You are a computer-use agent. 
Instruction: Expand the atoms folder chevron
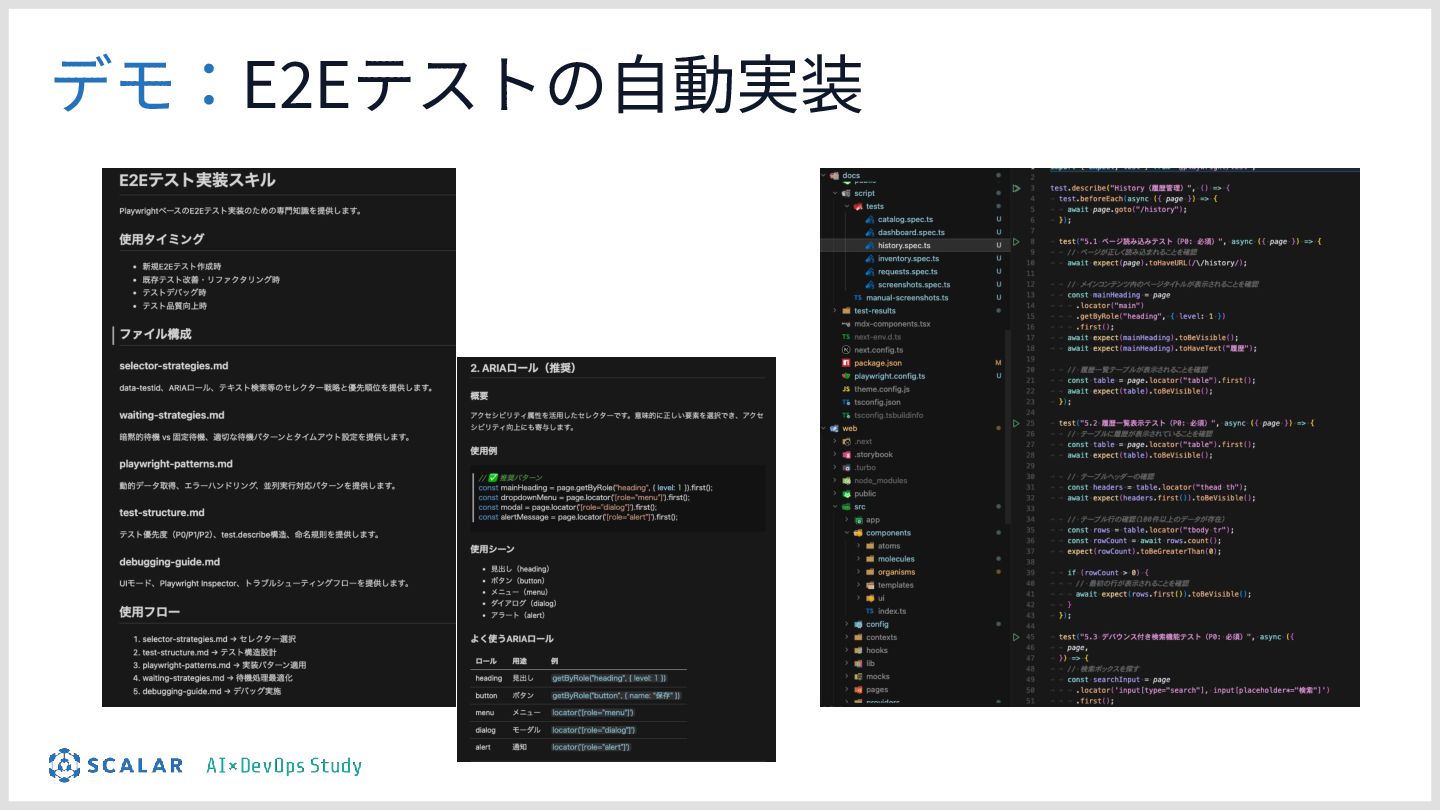858,546
